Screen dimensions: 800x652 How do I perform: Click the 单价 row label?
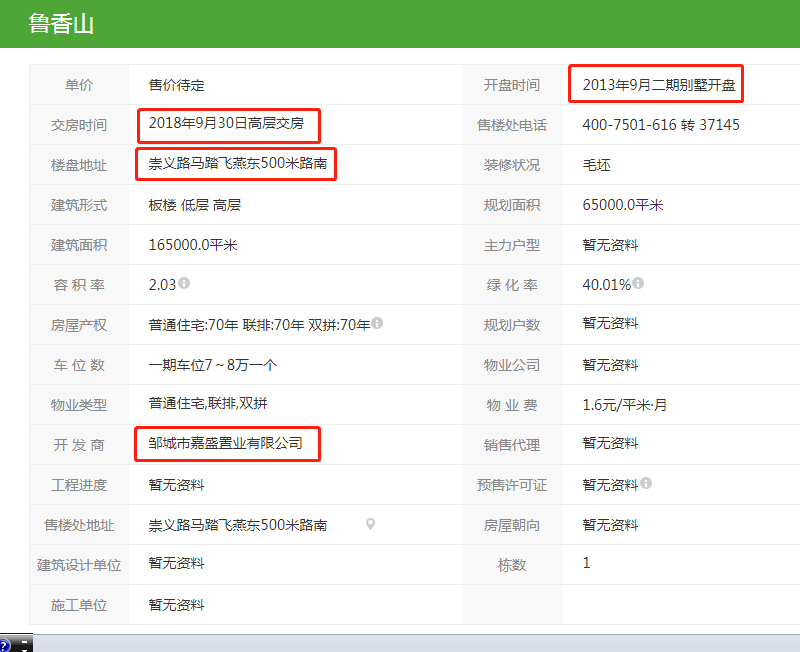point(79,85)
